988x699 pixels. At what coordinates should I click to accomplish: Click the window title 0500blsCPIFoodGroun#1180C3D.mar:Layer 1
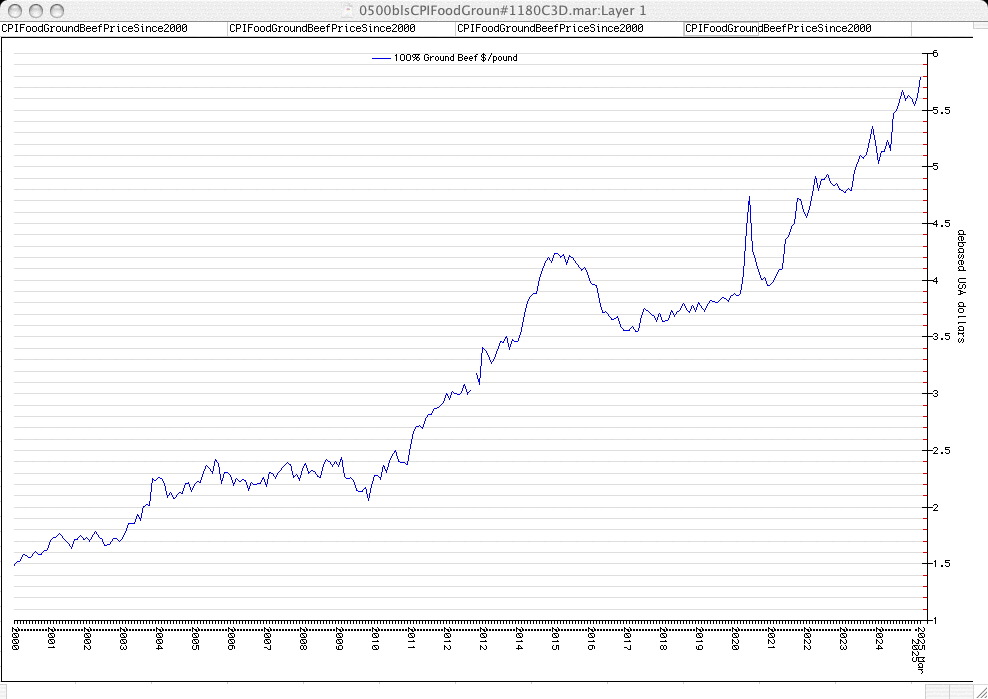502,11
